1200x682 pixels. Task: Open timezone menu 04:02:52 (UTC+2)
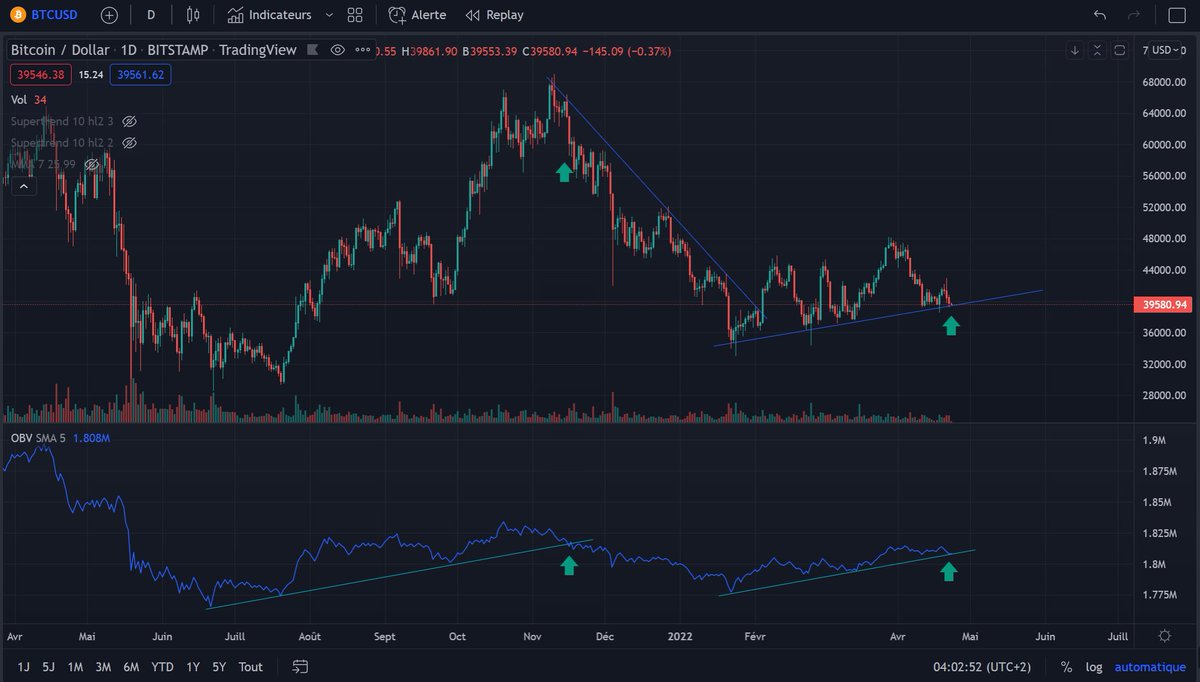[x=981, y=666]
